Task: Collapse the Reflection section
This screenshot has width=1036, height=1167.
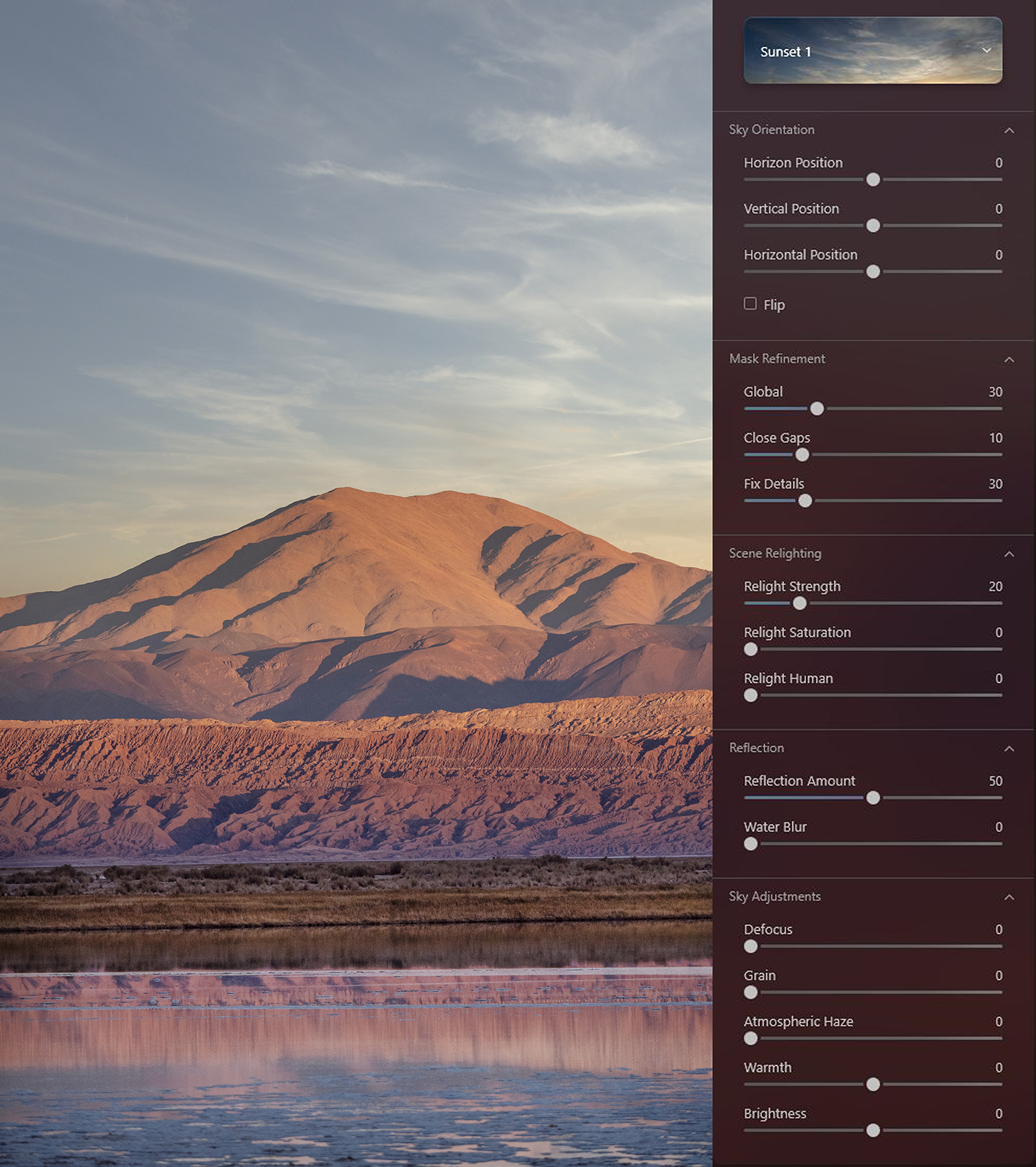Action: point(1009,749)
